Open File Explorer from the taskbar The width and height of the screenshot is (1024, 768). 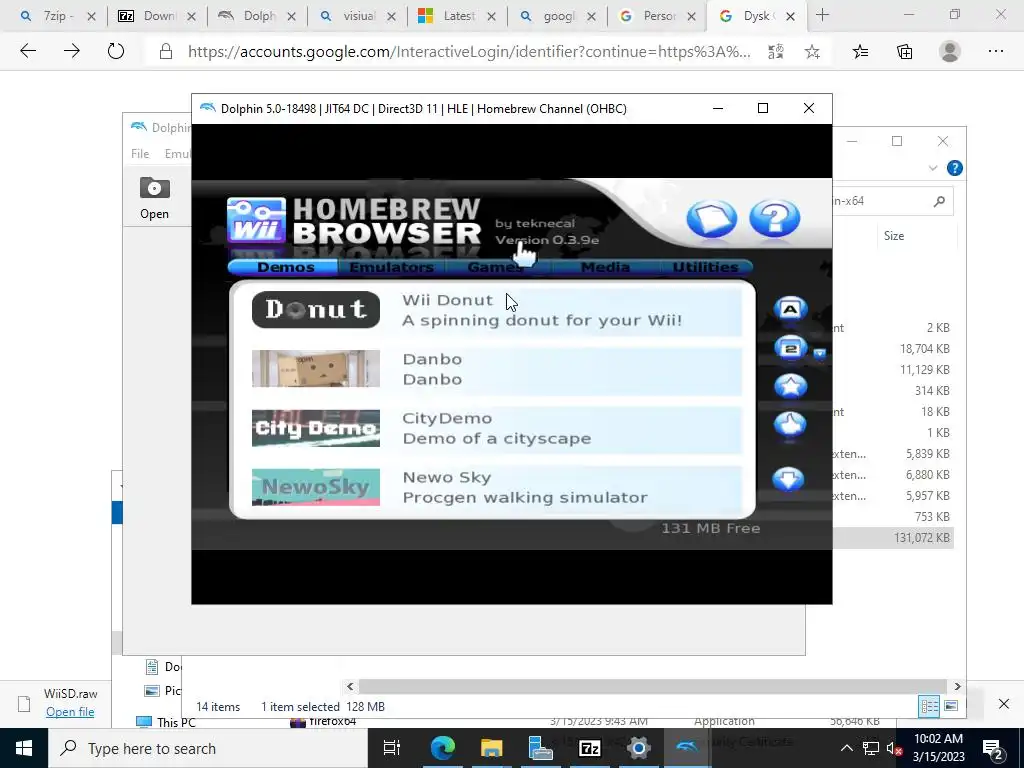[491, 748]
